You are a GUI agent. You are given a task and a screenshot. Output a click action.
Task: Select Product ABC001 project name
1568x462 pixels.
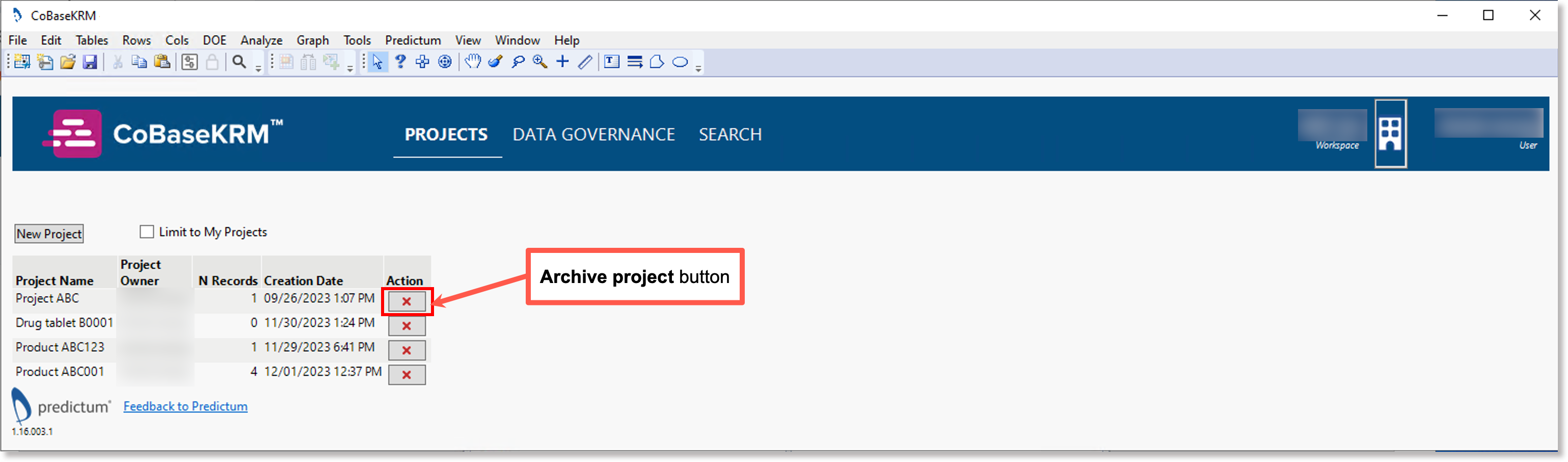[x=60, y=371]
